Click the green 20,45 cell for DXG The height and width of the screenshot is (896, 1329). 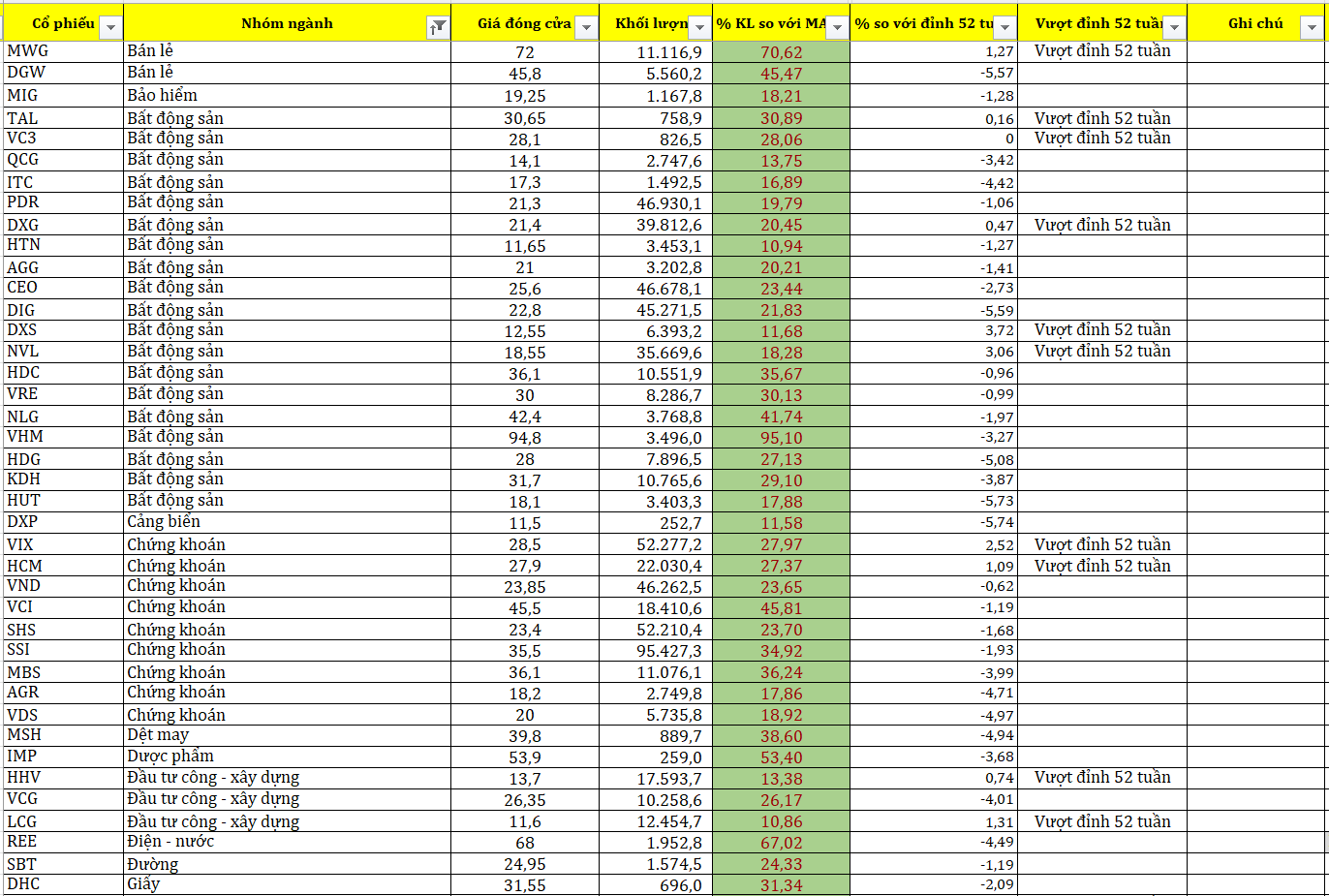tap(781, 225)
